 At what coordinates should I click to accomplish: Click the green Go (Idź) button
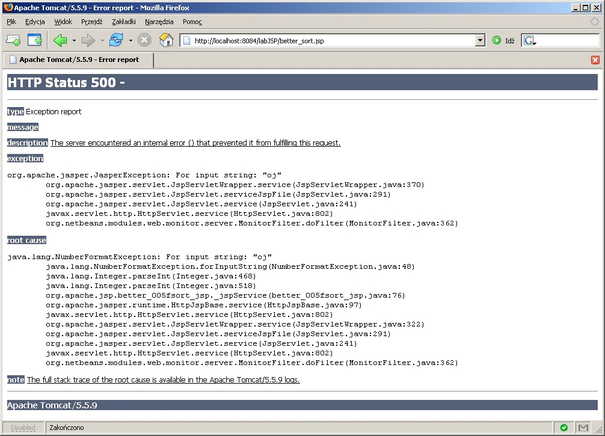503,40
